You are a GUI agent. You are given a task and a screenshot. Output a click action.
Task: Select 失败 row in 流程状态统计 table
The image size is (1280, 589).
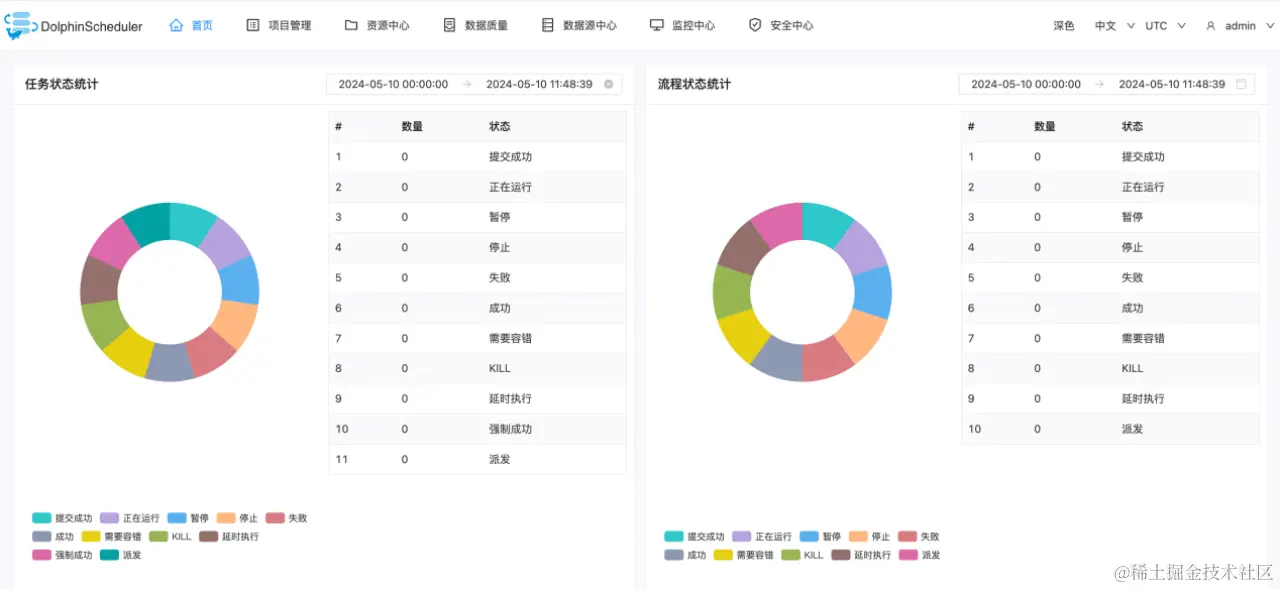click(1110, 278)
